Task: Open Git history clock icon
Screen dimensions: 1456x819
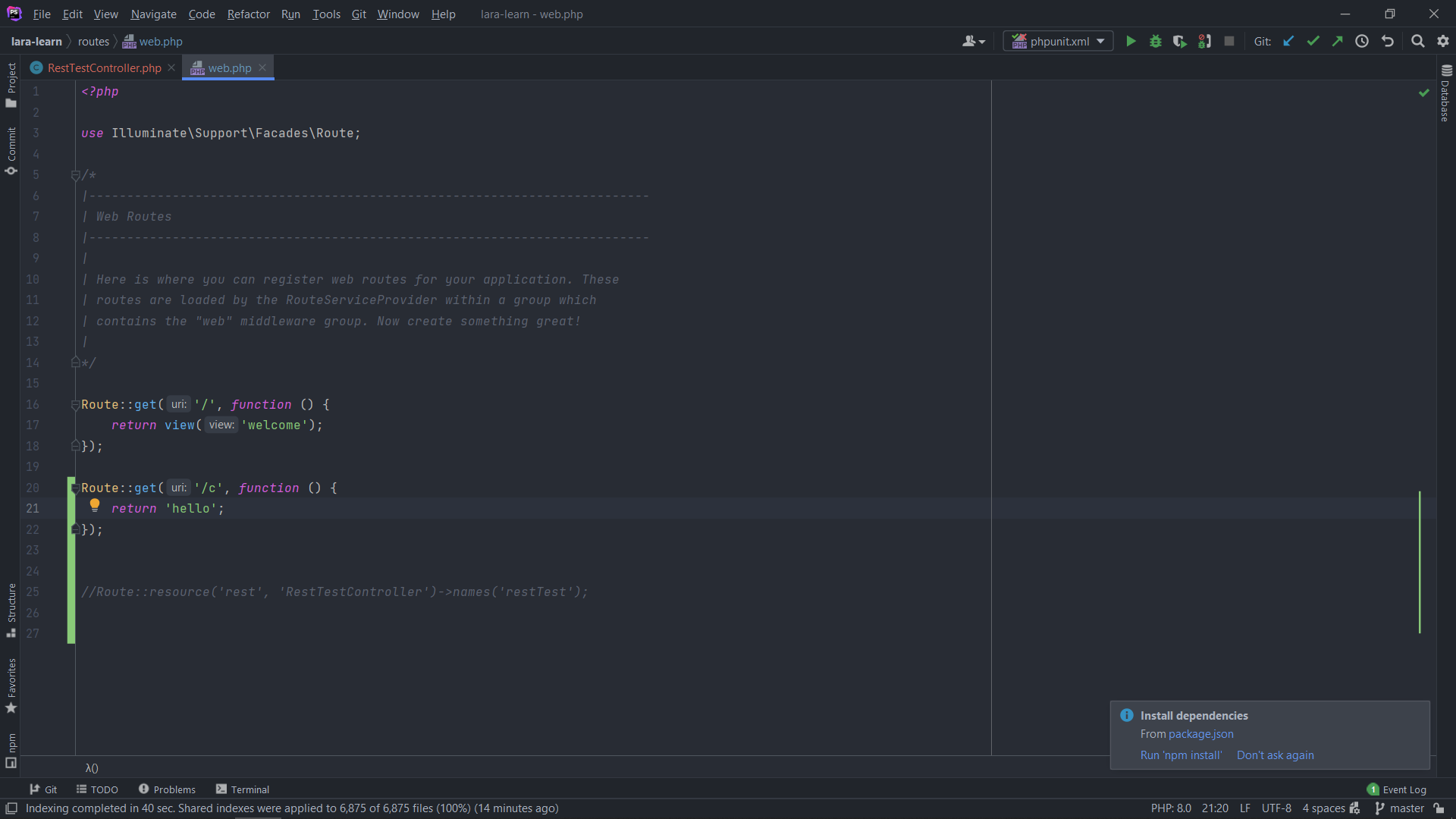Action: coord(1362,41)
